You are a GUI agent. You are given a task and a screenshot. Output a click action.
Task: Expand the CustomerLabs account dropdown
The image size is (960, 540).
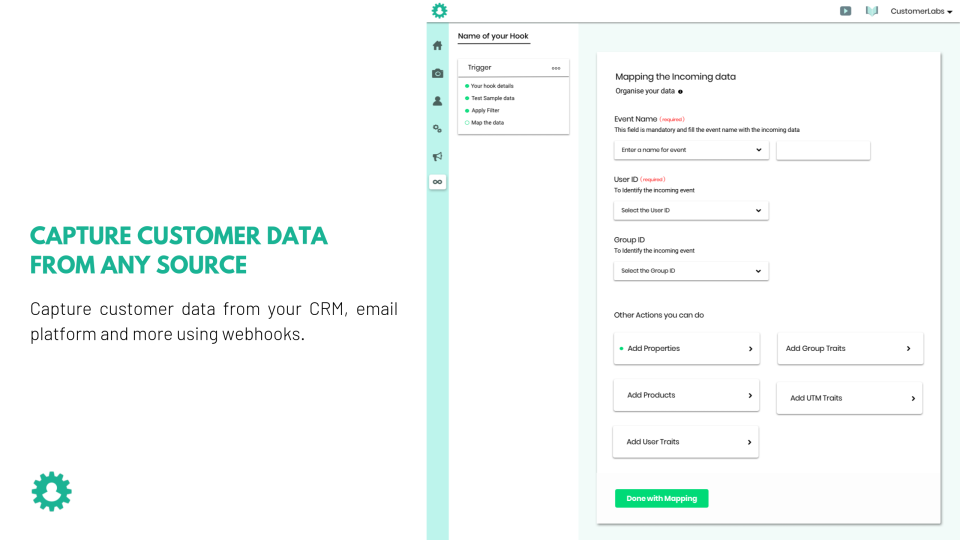pos(921,11)
